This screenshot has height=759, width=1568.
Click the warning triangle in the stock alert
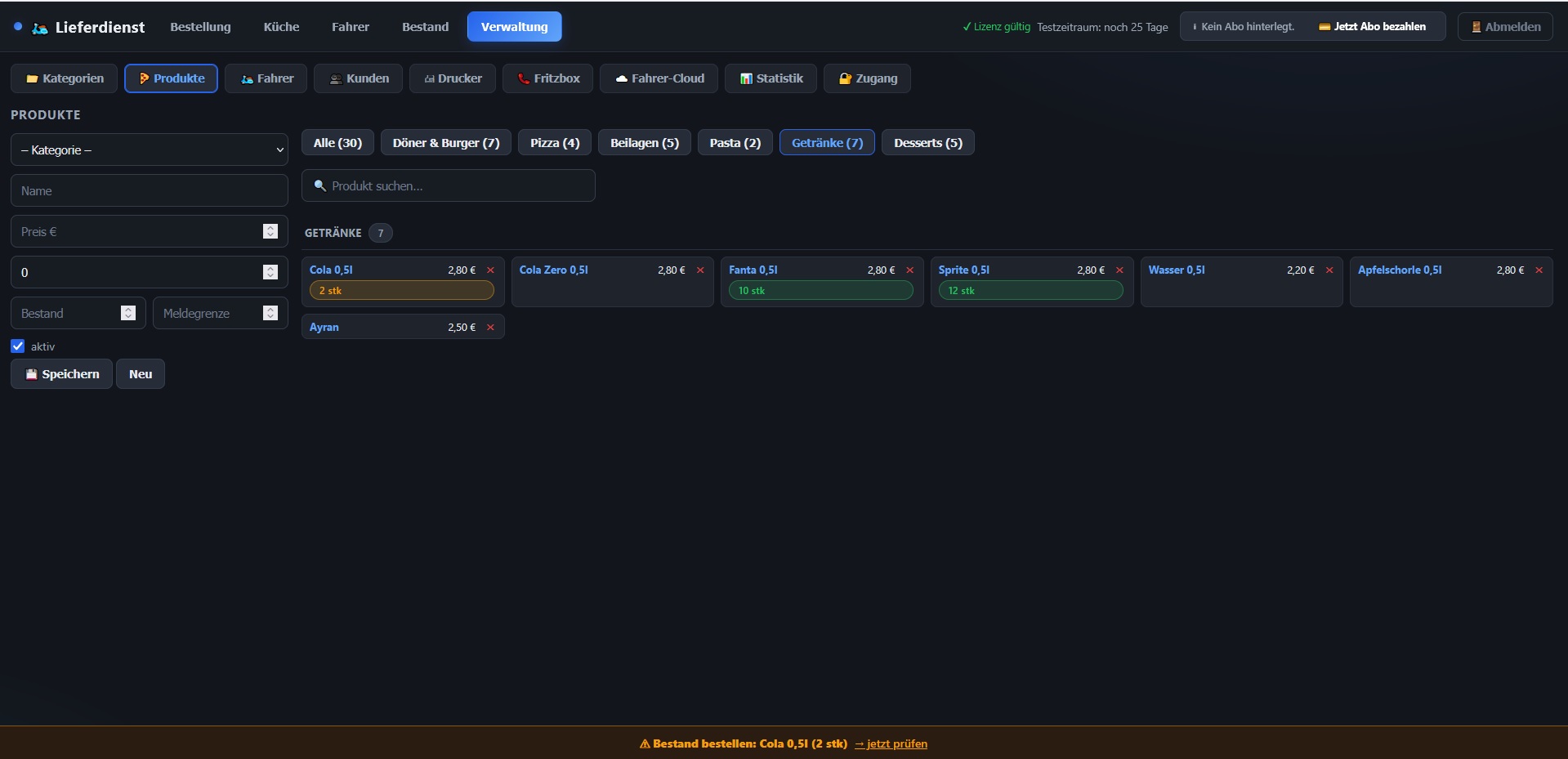coord(645,743)
